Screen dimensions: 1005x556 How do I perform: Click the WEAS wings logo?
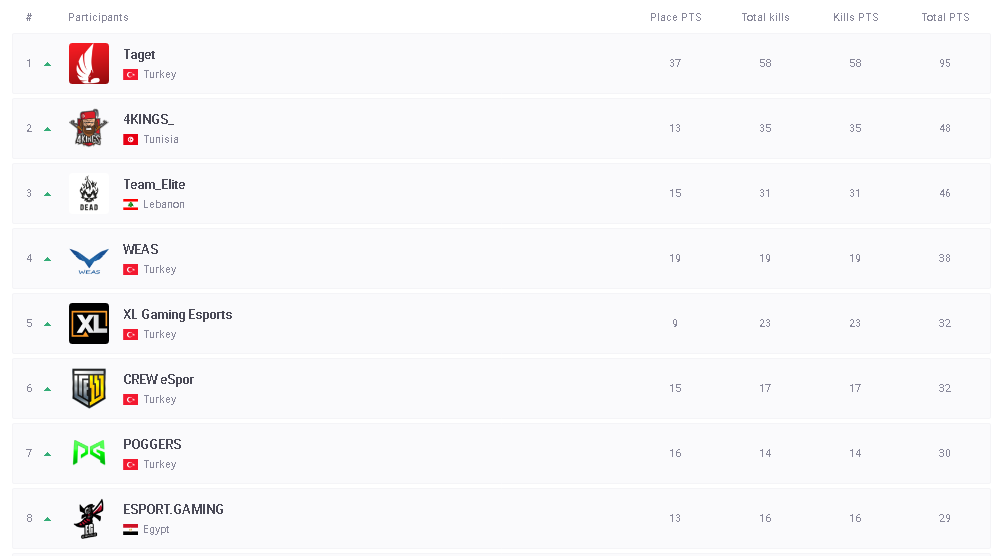pos(89,260)
